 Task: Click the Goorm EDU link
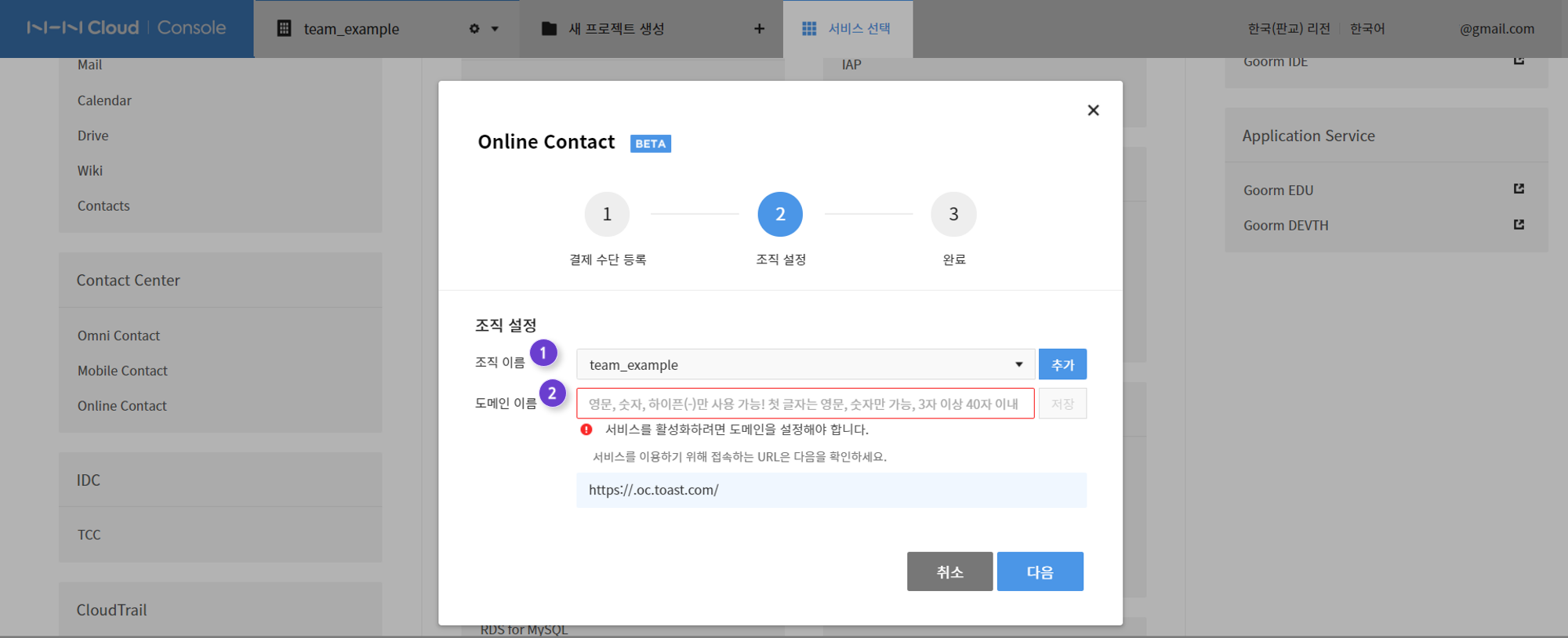point(1278,190)
